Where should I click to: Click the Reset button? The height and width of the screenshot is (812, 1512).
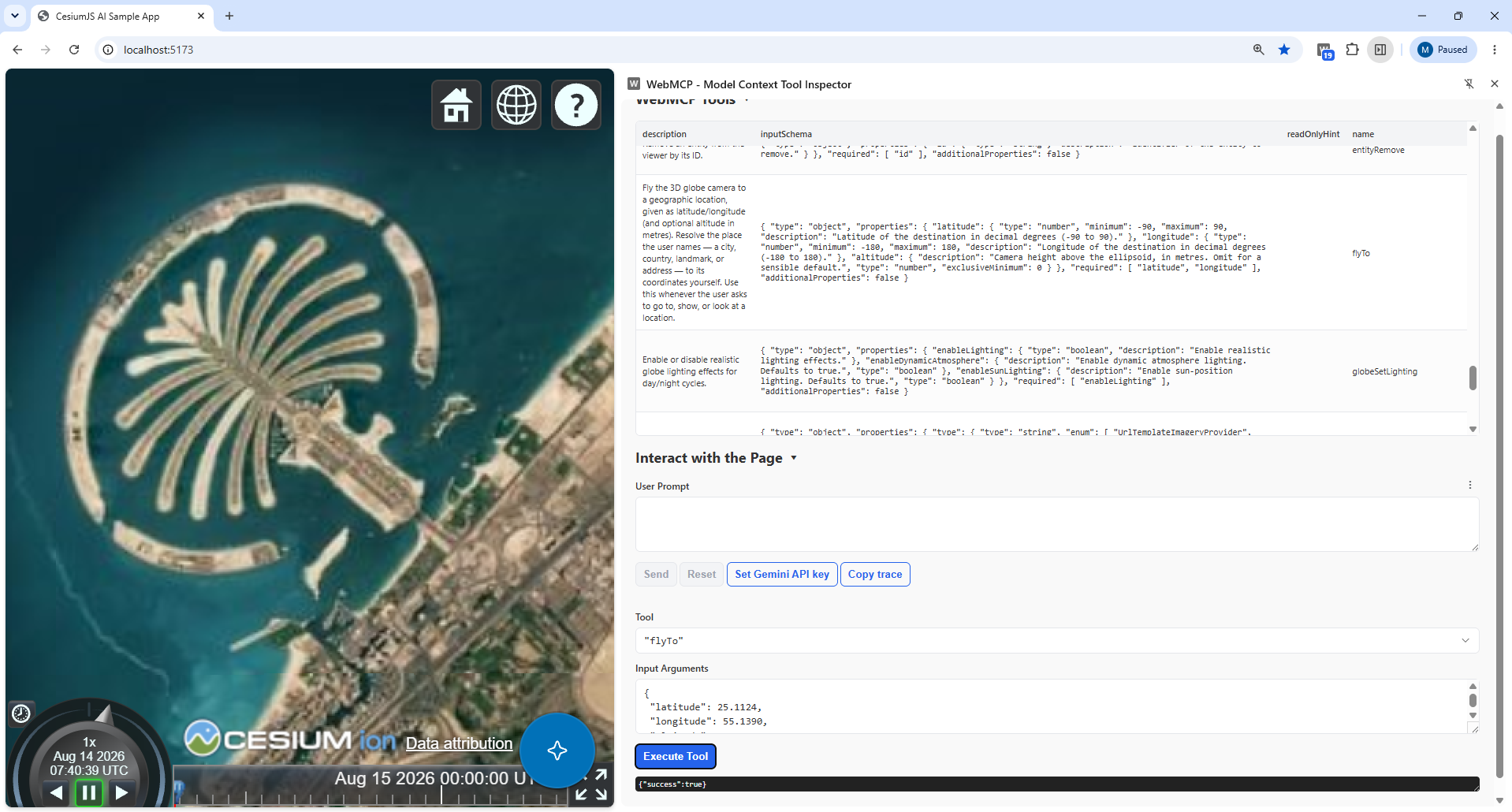(702, 575)
